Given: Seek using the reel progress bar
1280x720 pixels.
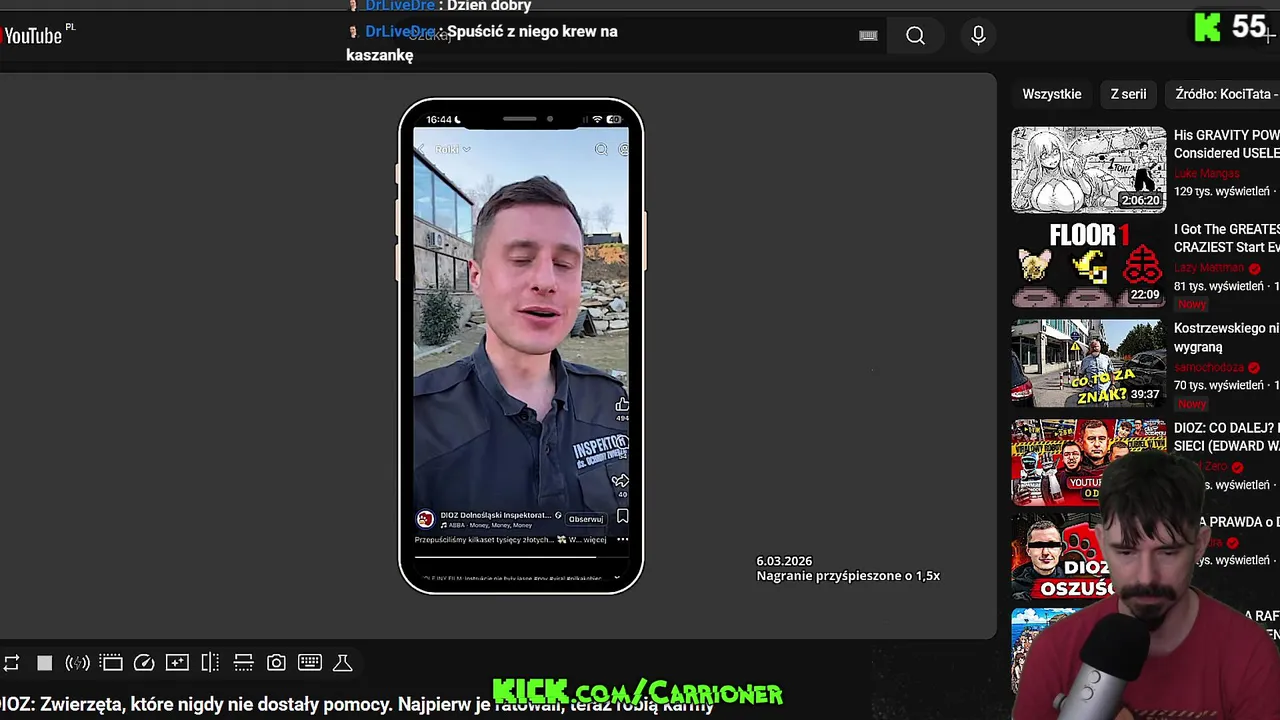Looking at the screenshot, I should coord(521,556).
